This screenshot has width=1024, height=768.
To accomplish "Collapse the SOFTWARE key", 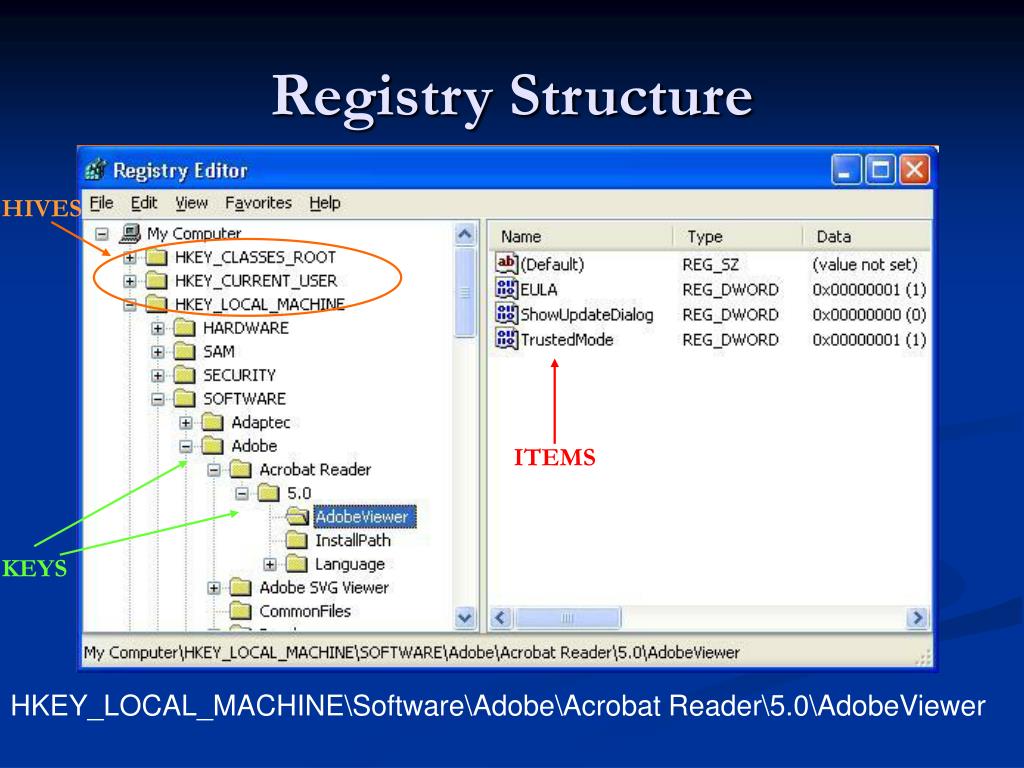I will click(x=157, y=398).
